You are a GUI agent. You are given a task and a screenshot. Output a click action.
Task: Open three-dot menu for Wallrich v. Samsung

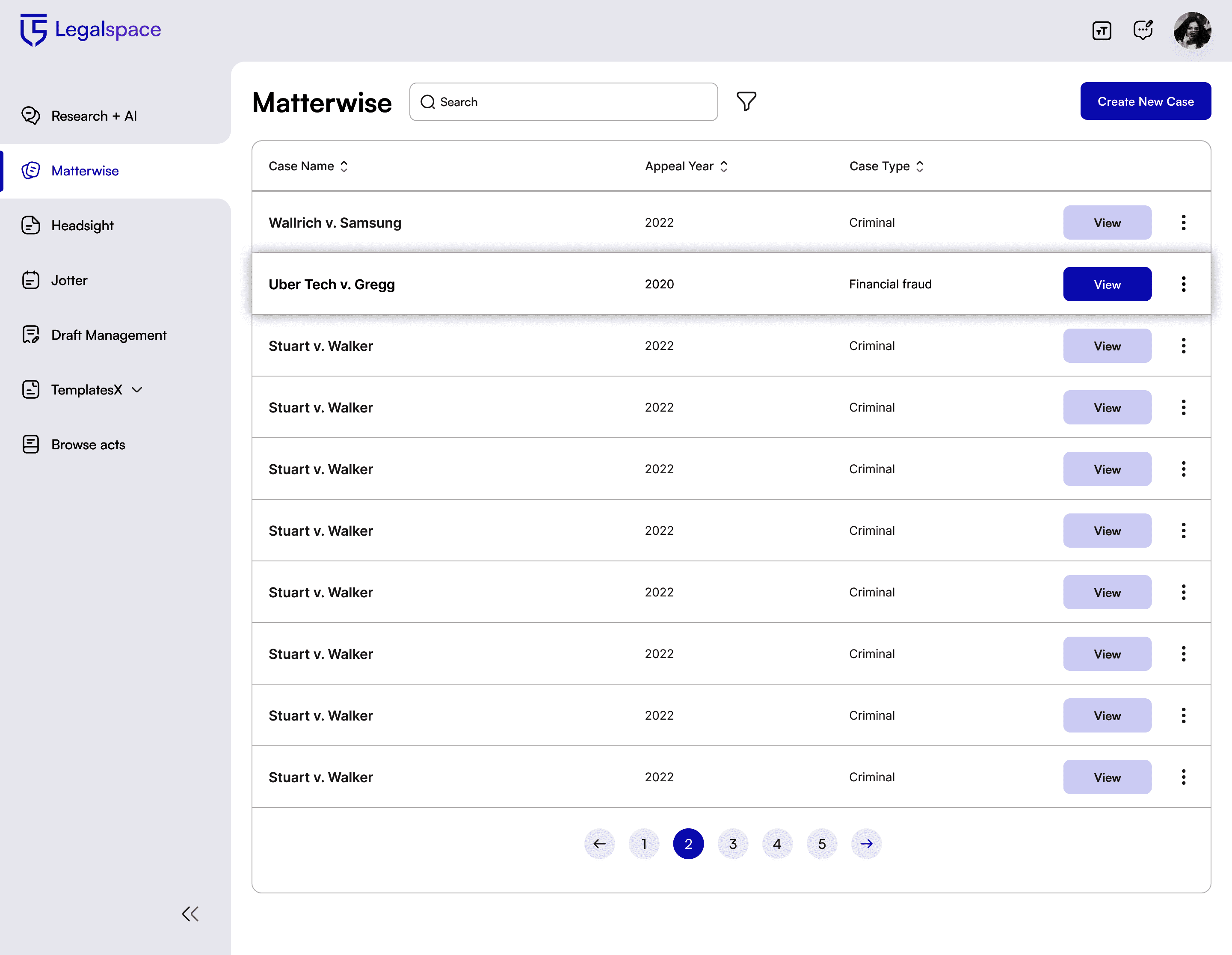point(1183,222)
